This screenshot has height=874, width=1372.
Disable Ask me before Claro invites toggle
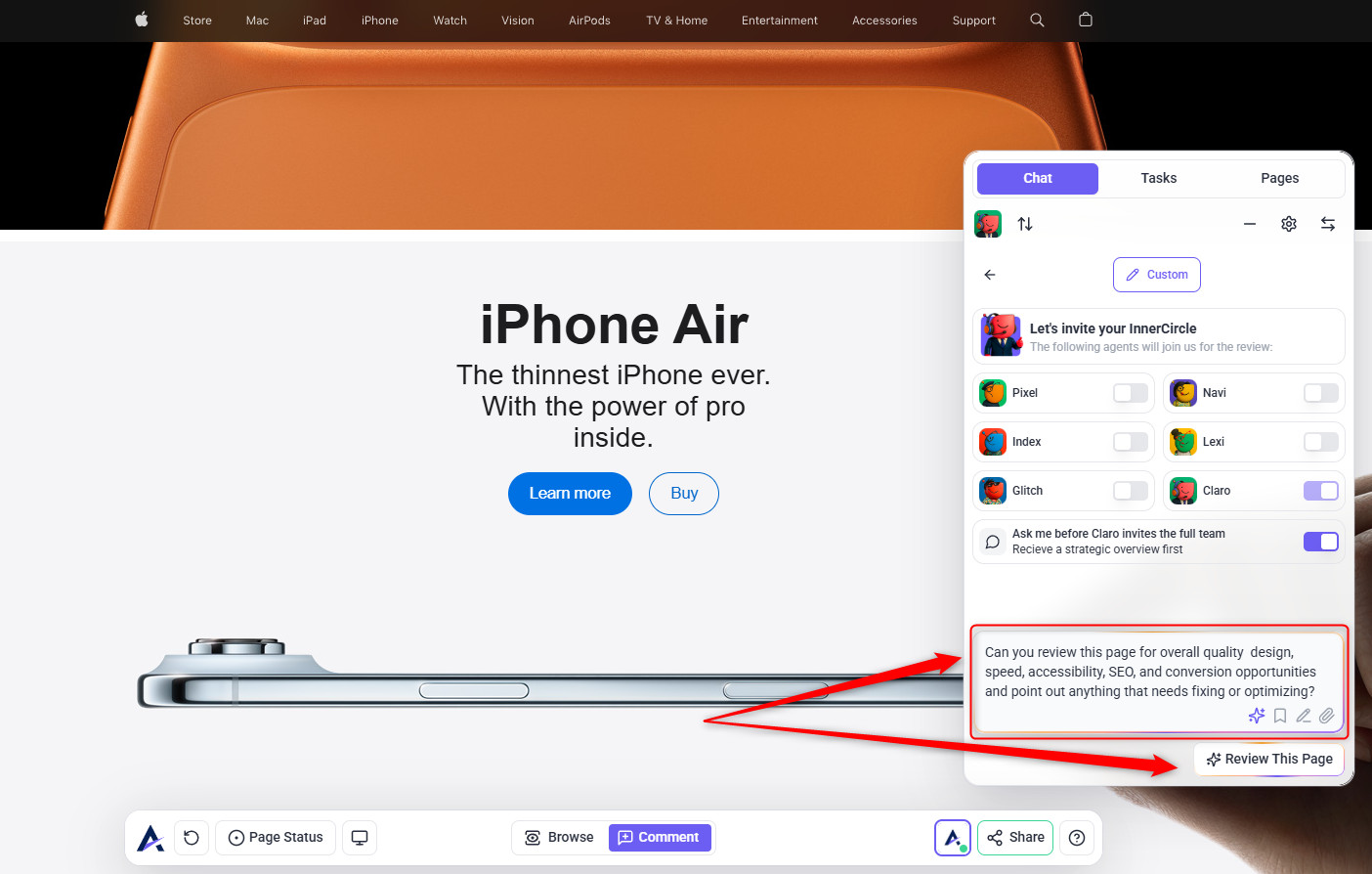coord(1320,542)
